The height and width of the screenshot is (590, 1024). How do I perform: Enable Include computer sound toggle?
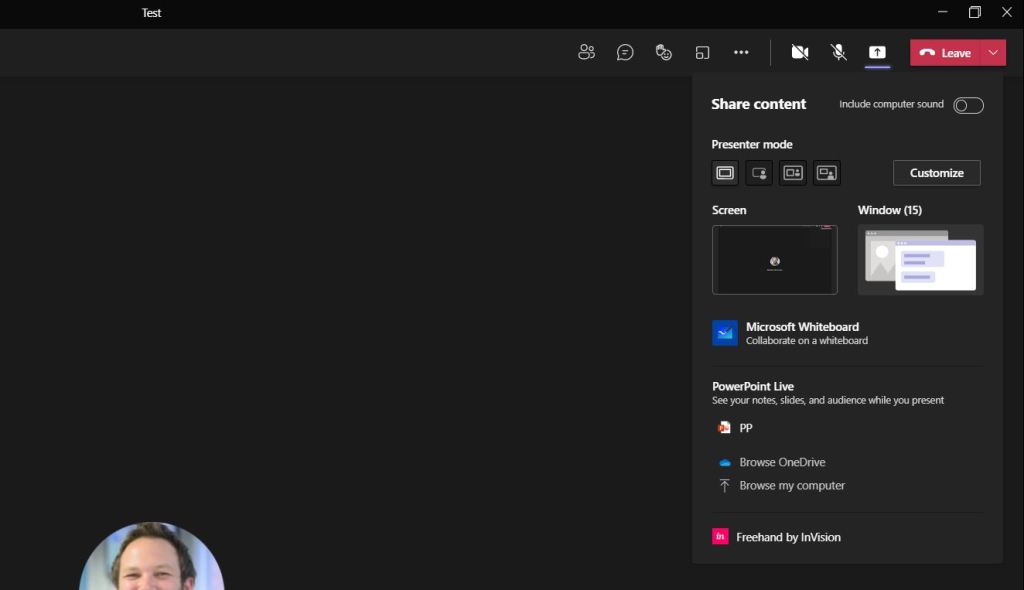point(968,105)
